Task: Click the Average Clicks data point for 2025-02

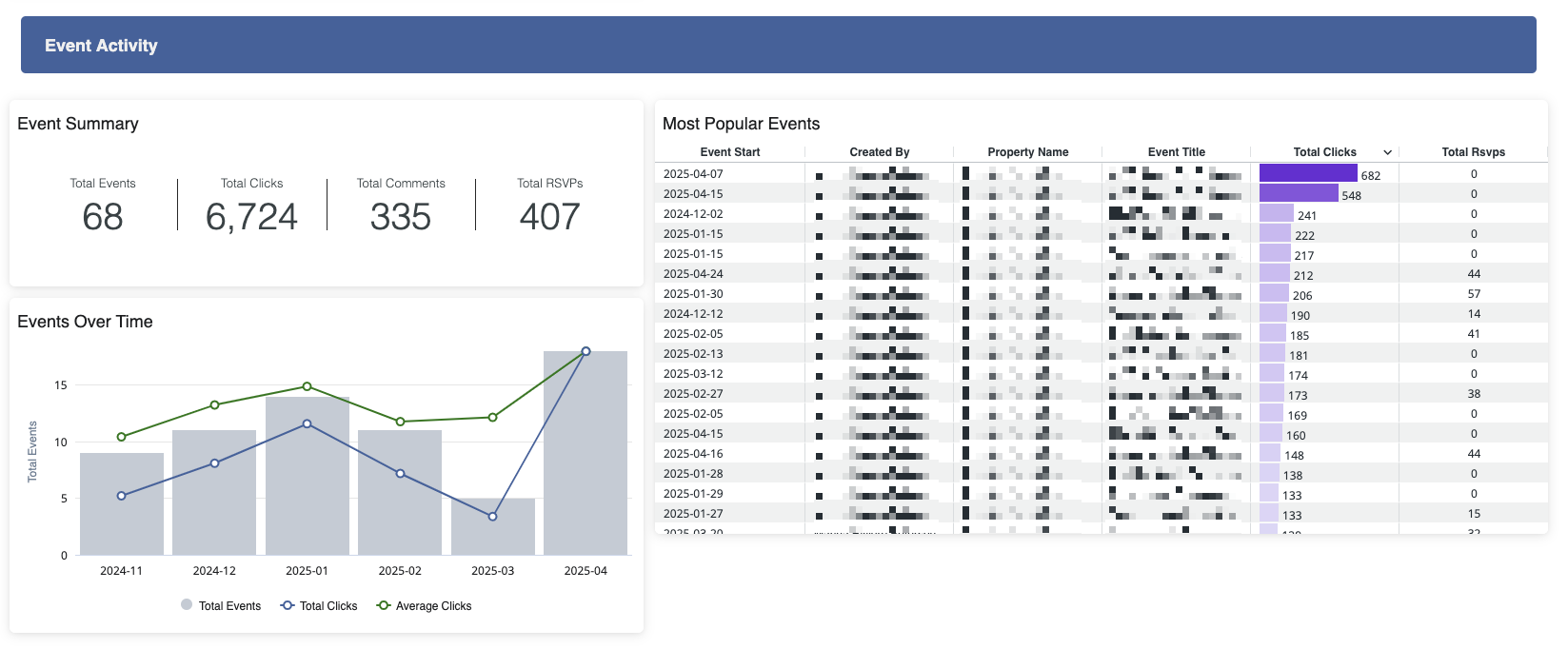Action: (x=400, y=422)
